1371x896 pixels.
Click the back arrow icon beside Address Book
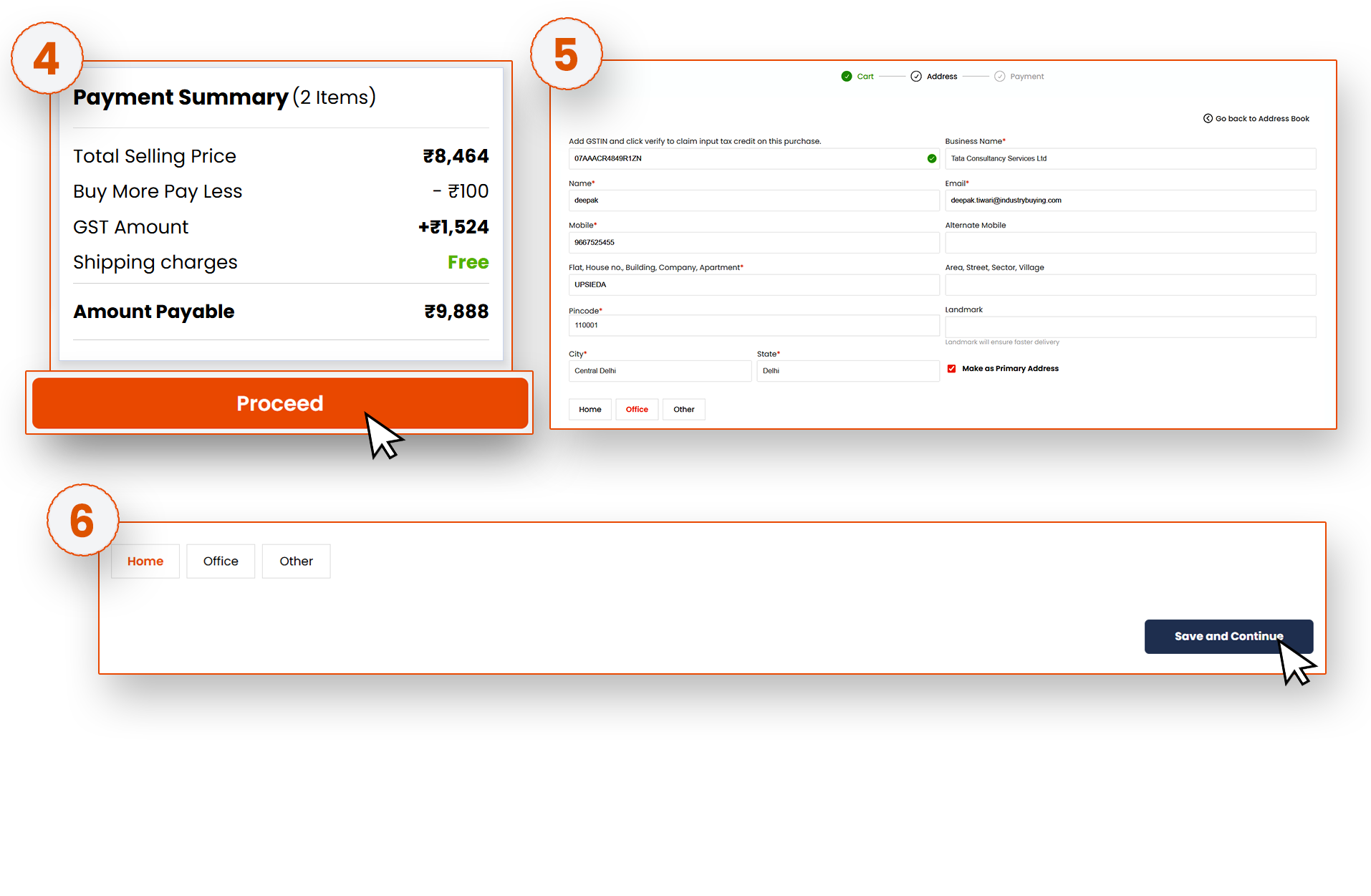point(1208,119)
